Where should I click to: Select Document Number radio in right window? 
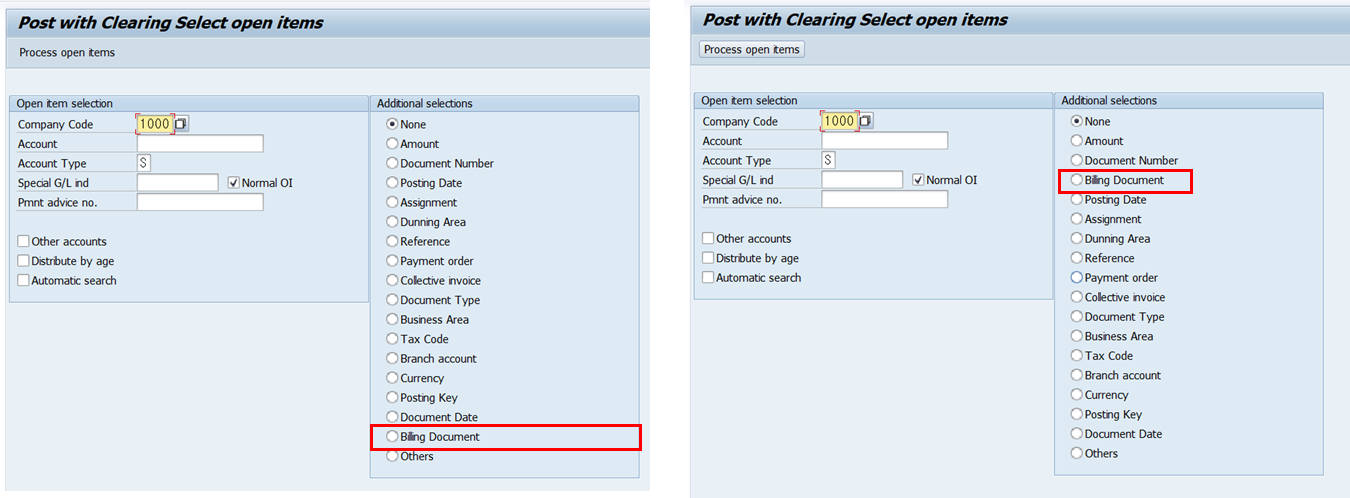[x=1076, y=161]
